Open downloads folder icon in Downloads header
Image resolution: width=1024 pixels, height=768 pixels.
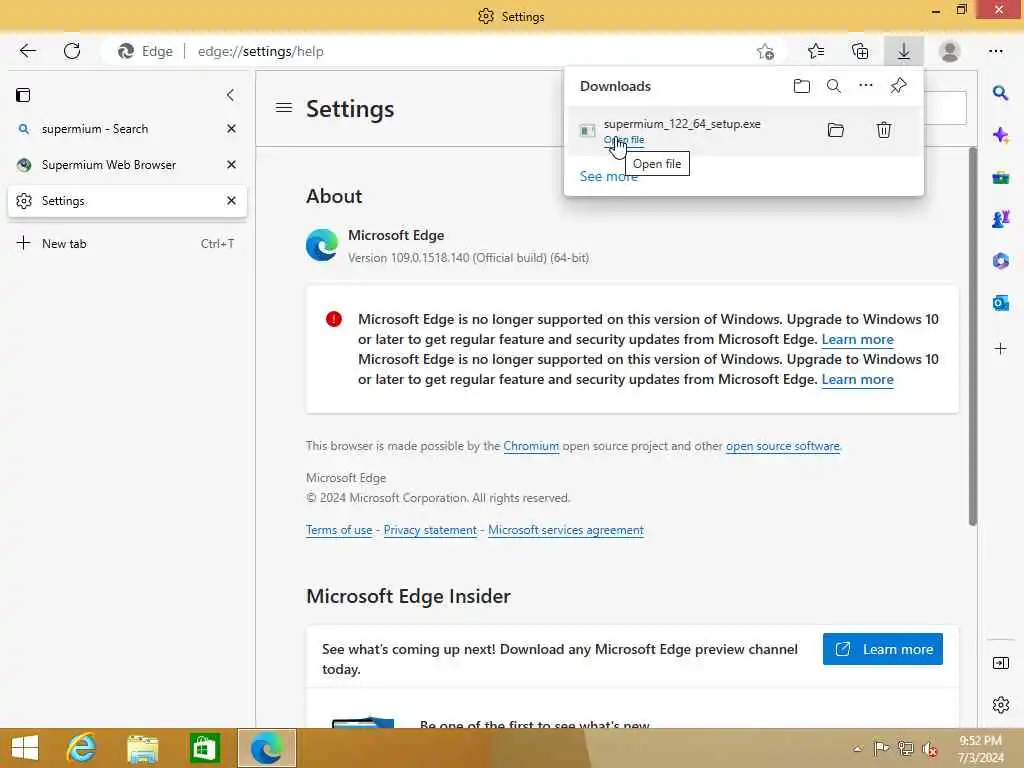click(801, 86)
